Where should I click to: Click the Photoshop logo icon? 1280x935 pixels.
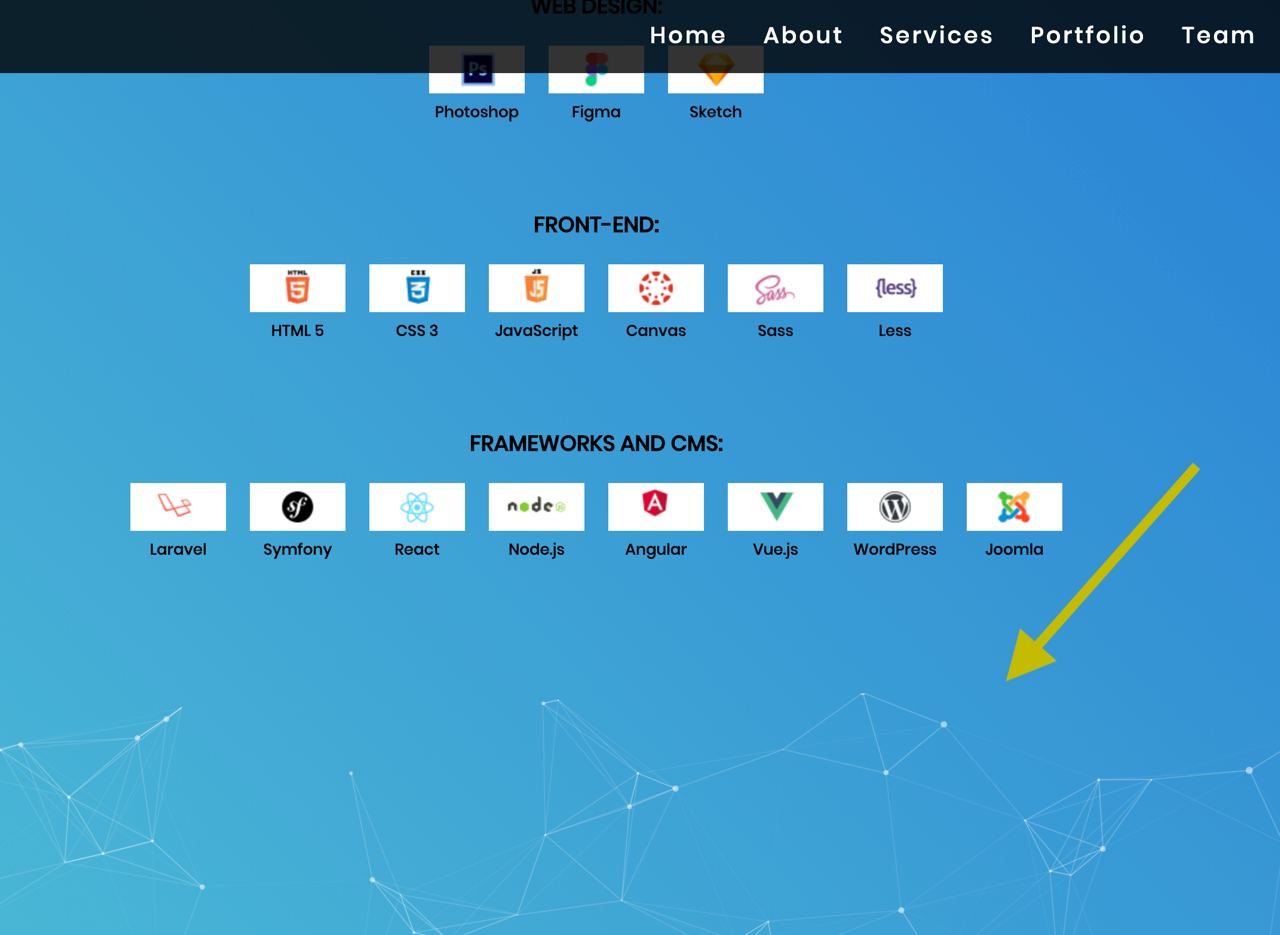point(477,69)
